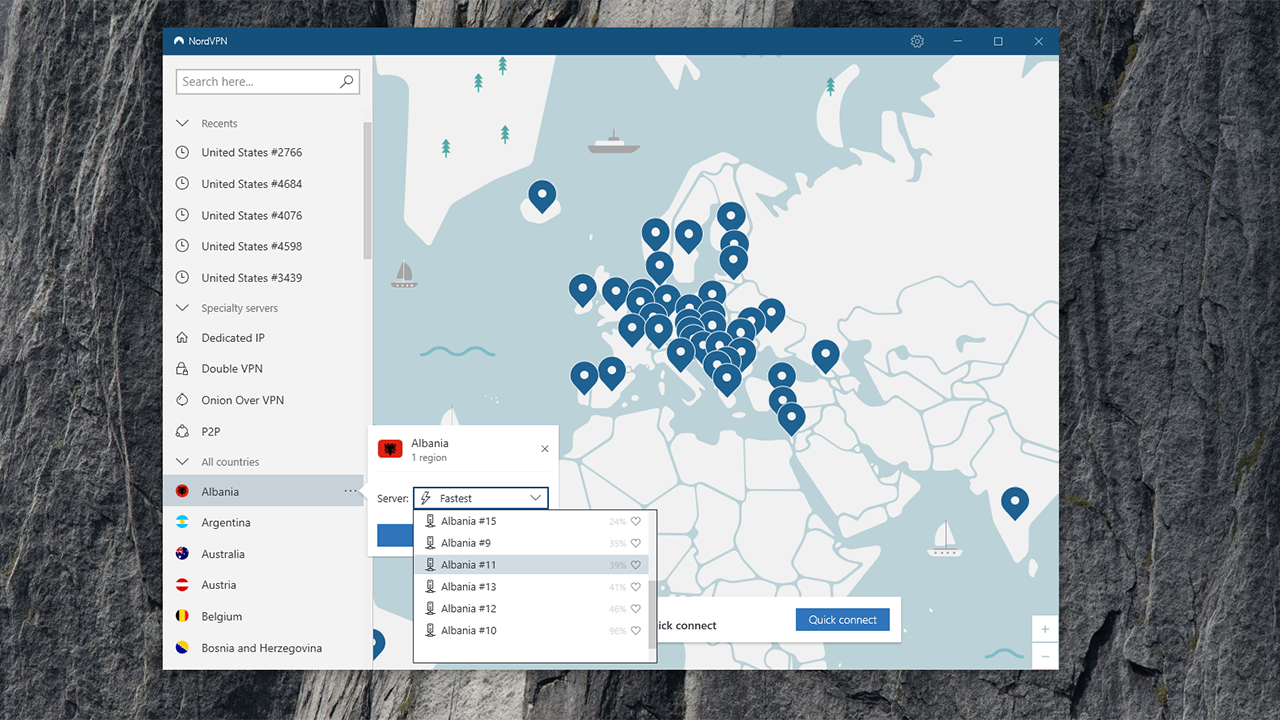Focus the Search here input field
The width and height of the screenshot is (1280, 720).
point(268,82)
